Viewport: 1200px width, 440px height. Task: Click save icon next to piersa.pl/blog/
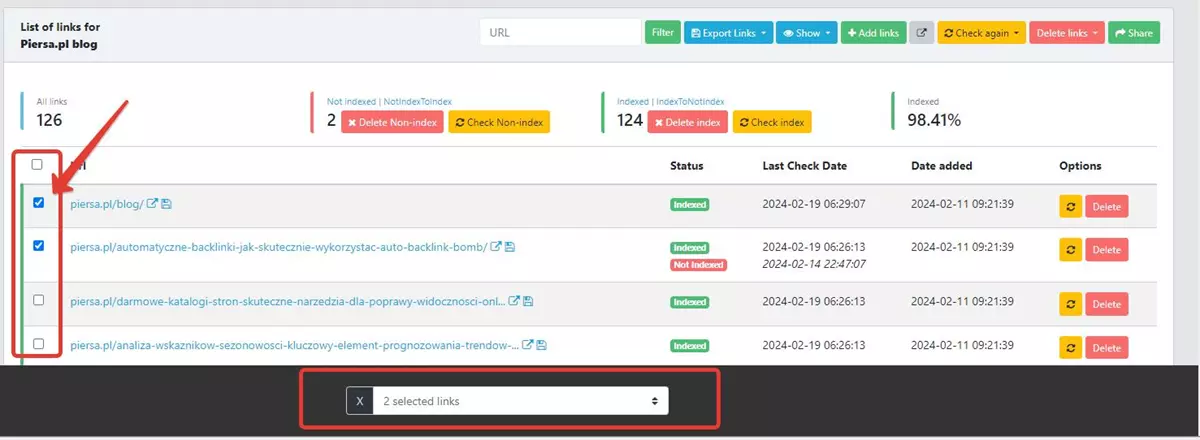click(x=167, y=204)
